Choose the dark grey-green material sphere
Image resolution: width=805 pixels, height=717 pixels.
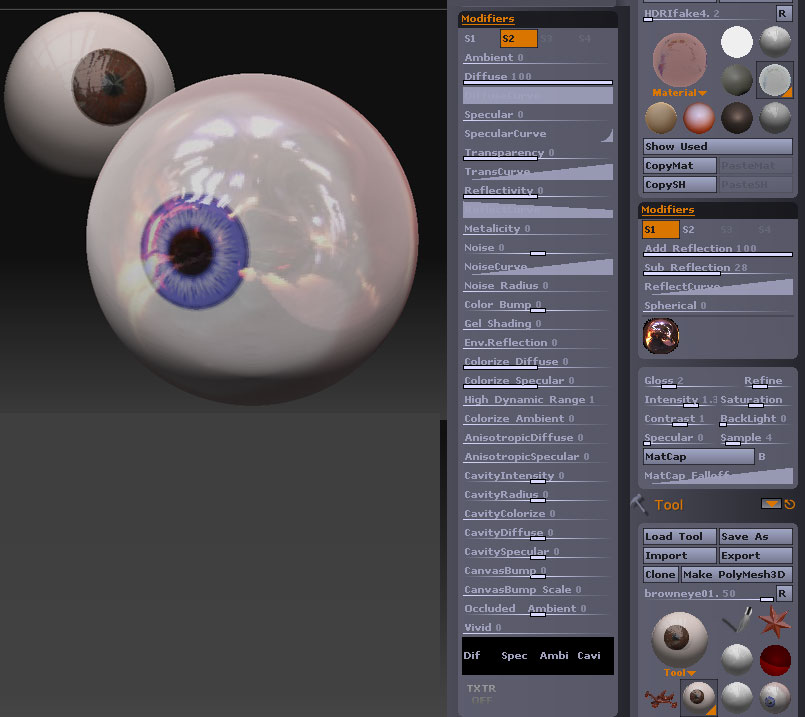click(x=737, y=80)
